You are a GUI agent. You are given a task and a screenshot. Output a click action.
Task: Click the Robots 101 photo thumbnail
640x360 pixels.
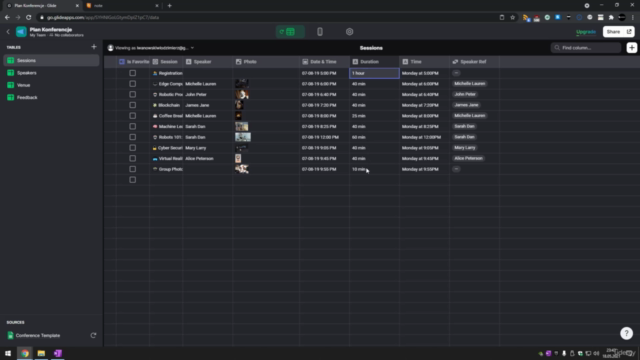[x=243, y=137]
